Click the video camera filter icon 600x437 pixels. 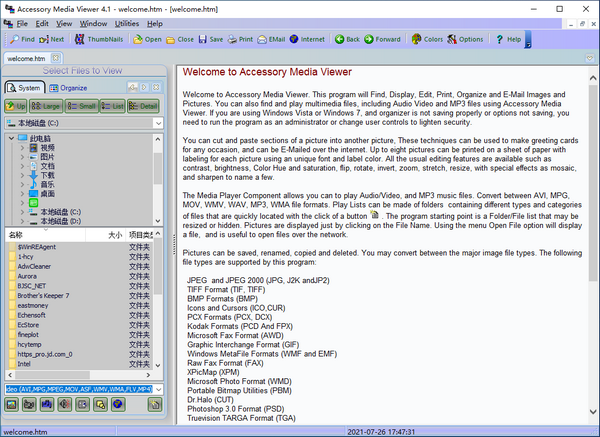click(x=29, y=404)
